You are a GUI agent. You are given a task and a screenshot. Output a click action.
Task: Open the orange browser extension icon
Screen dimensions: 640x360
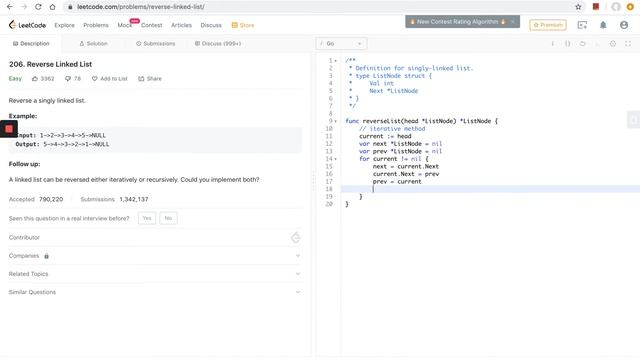tap(630, 7)
